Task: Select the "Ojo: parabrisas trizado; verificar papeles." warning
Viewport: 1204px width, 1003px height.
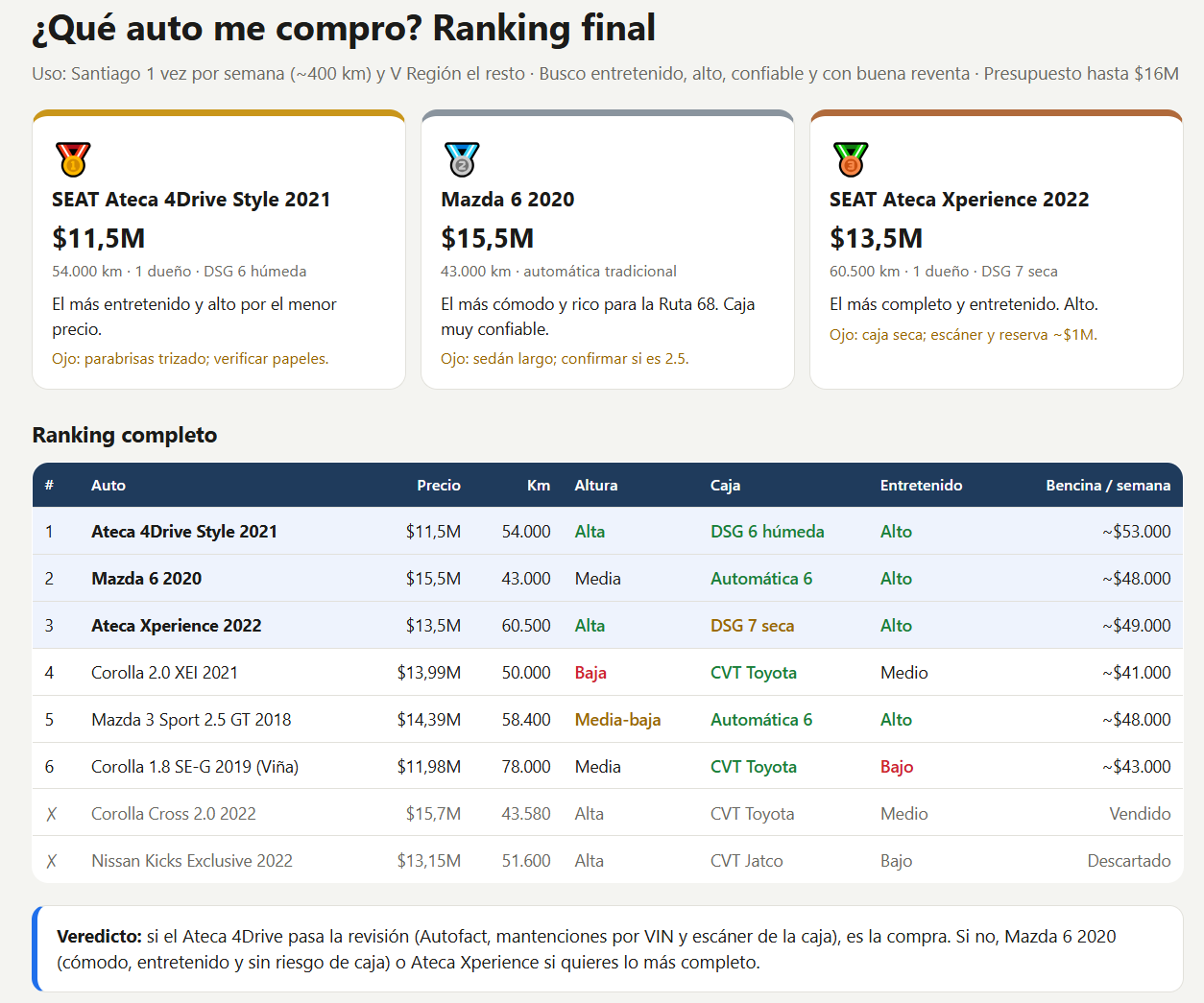Action: 190,359
